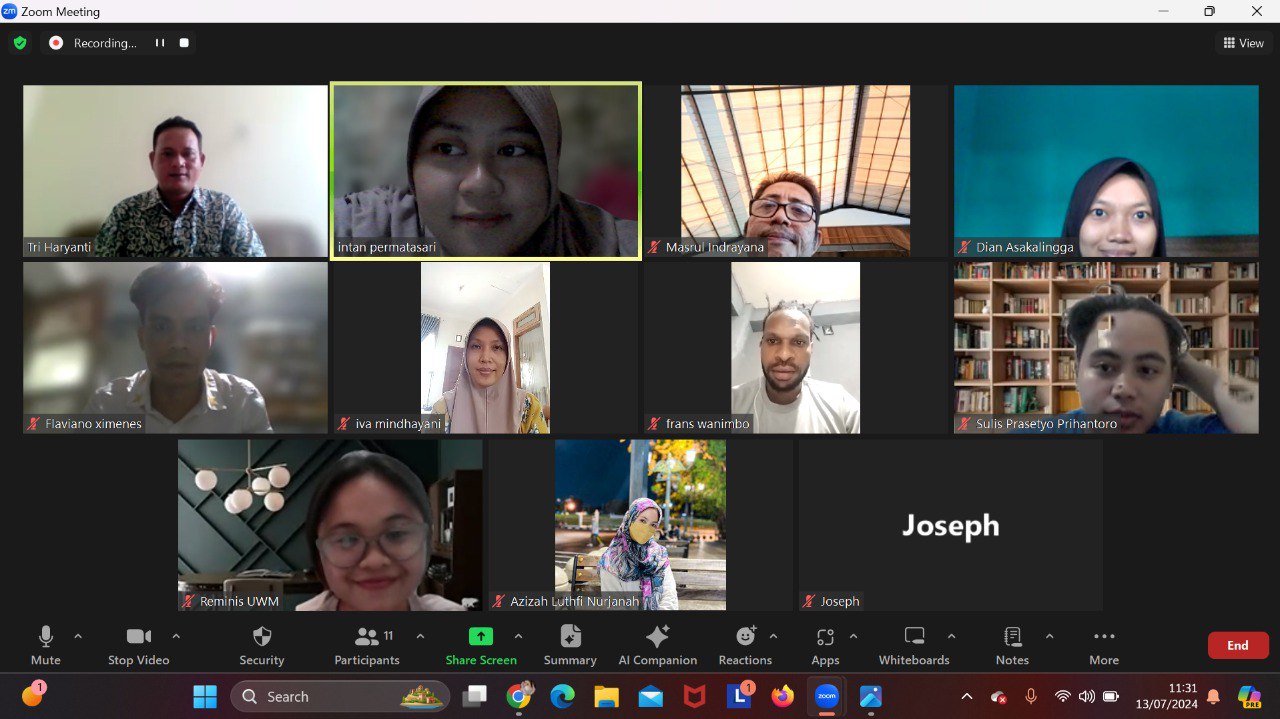Launch the AI Companion

click(657, 645)
